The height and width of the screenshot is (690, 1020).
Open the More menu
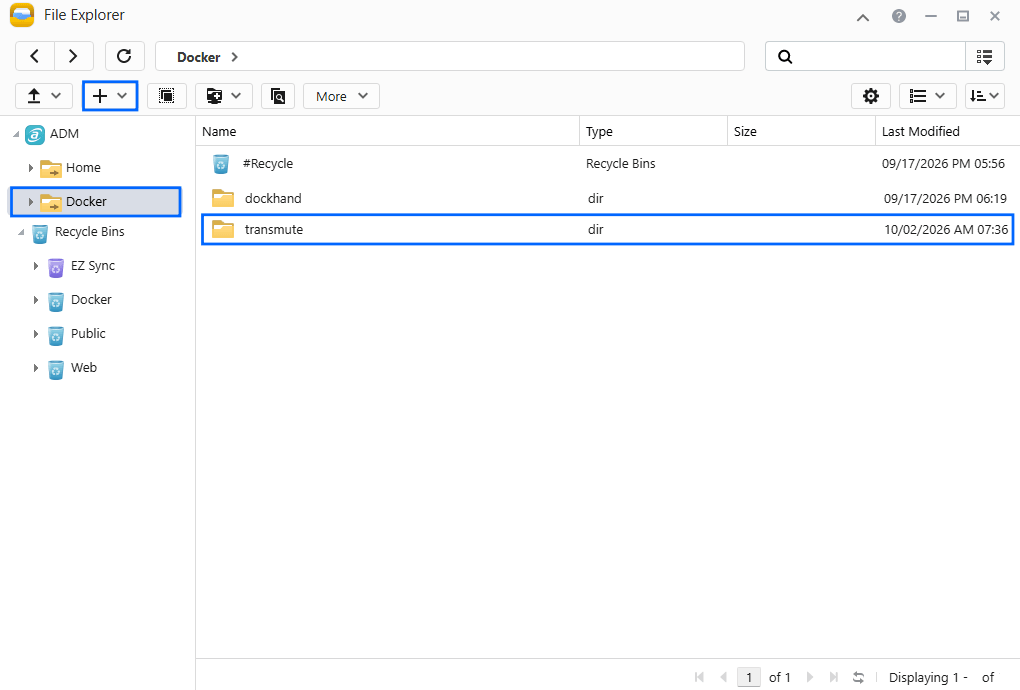(342, 96)
